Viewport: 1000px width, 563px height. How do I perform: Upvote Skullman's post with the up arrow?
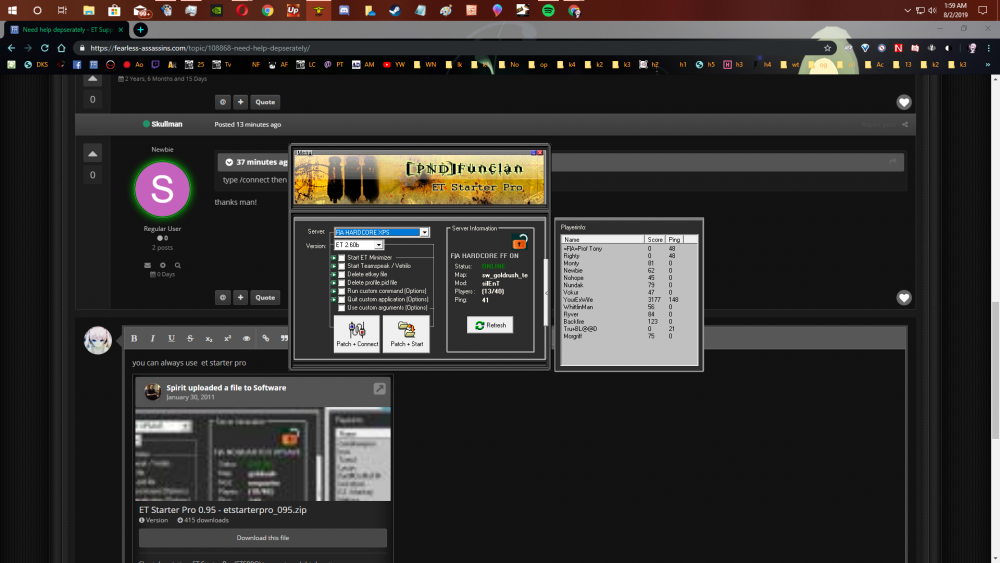(92, 154)
